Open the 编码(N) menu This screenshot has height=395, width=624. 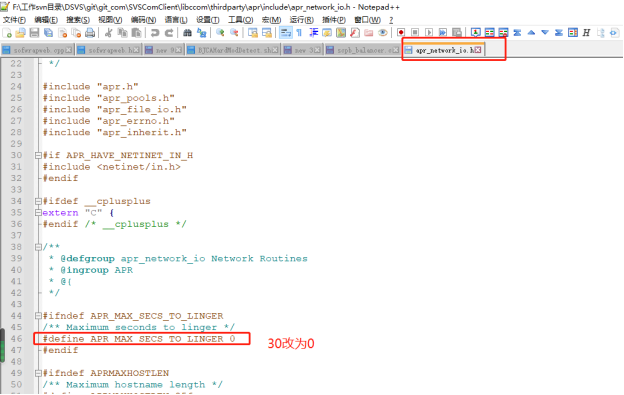143,19
